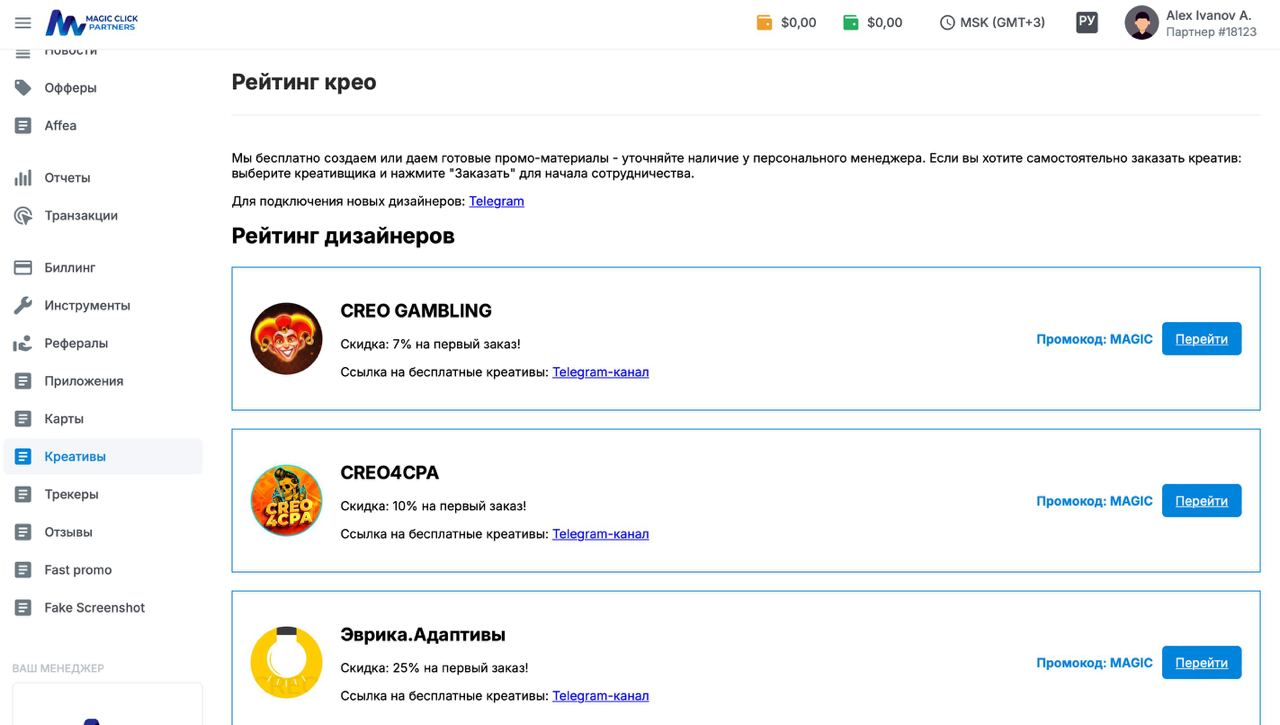
Task: Open CREO GAMBLING joker logo
Action: click(x=286, y=339)
